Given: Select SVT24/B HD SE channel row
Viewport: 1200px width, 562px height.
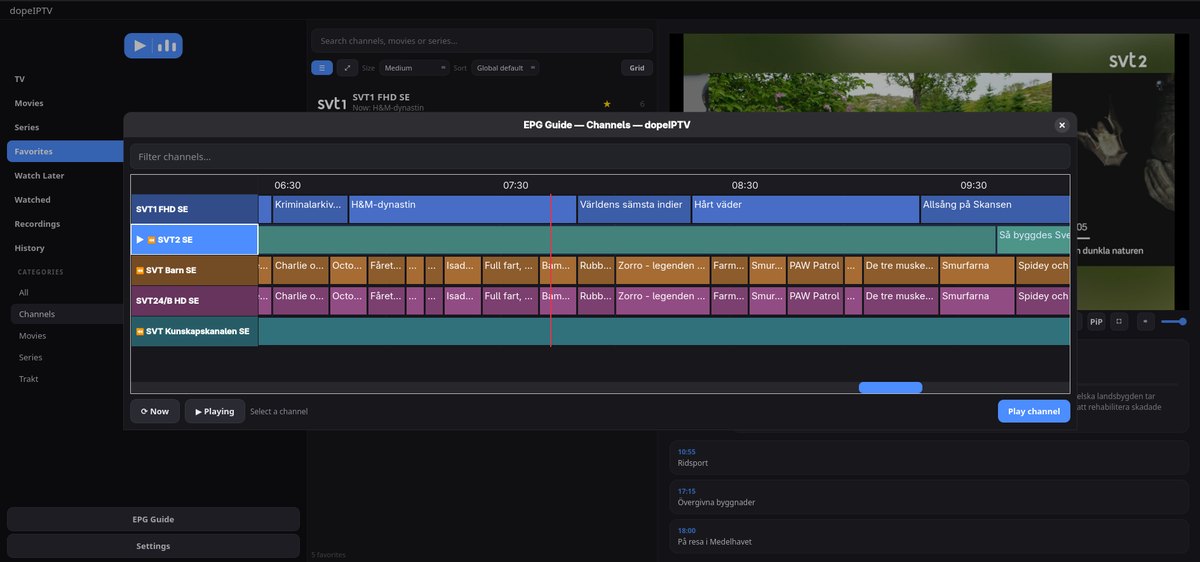Looking at the screenshot, I should click(194, 300).
